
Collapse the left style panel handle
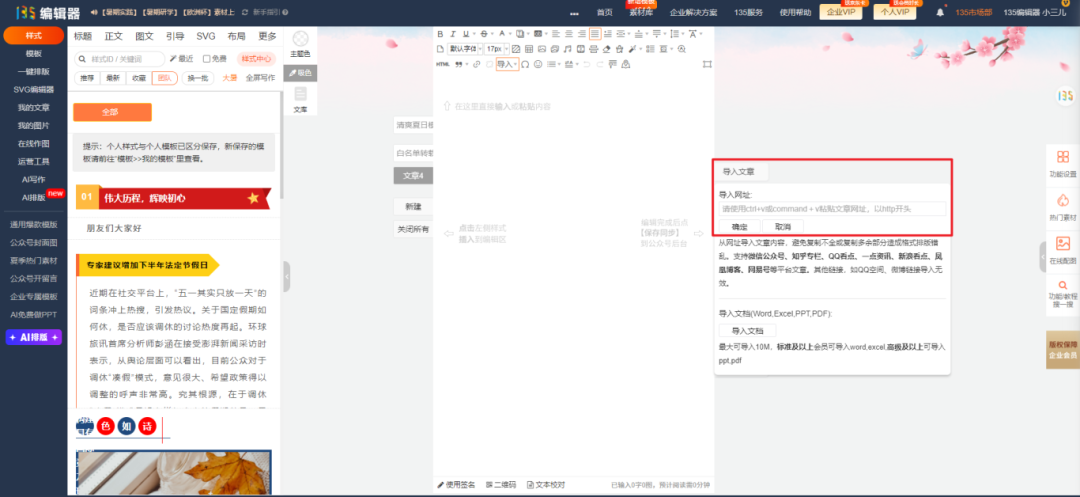[287, 277]
